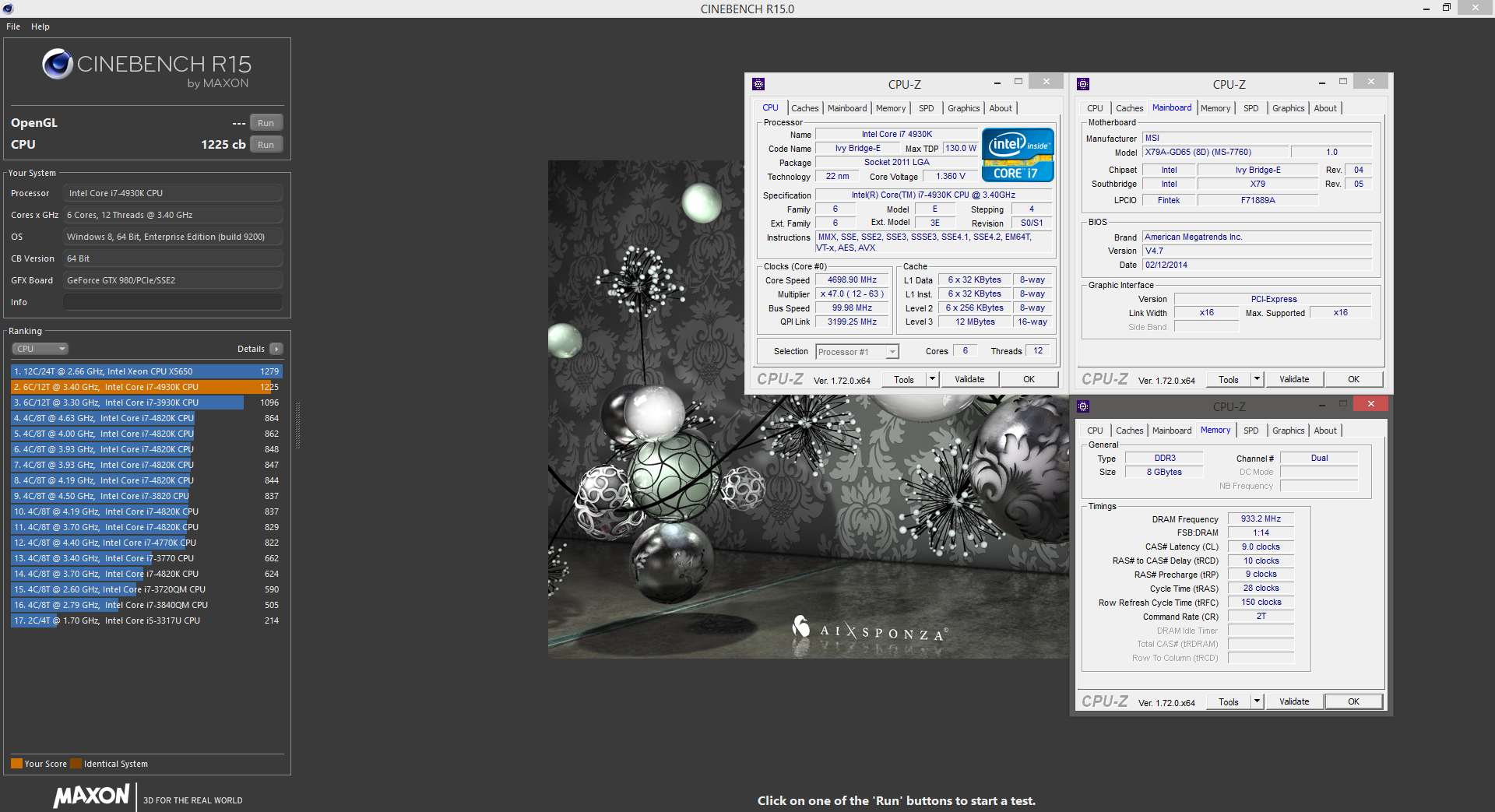The width and height of the screenshot is (1495, 812).
Task: Switch to Memory tab in the first CPU-Z window
Action: 891,108
